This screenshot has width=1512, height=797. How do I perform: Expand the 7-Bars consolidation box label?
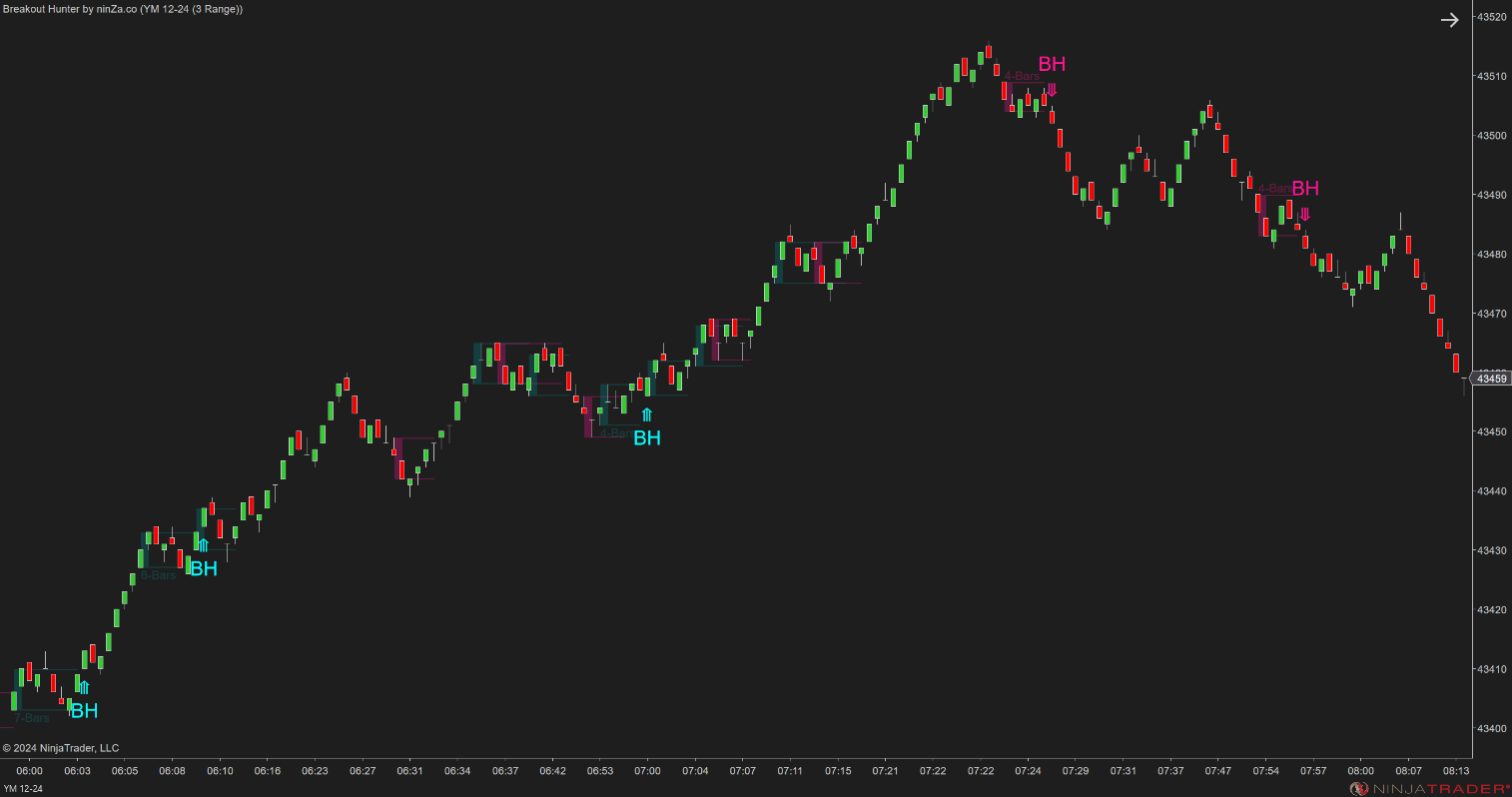tap(30, 717)
